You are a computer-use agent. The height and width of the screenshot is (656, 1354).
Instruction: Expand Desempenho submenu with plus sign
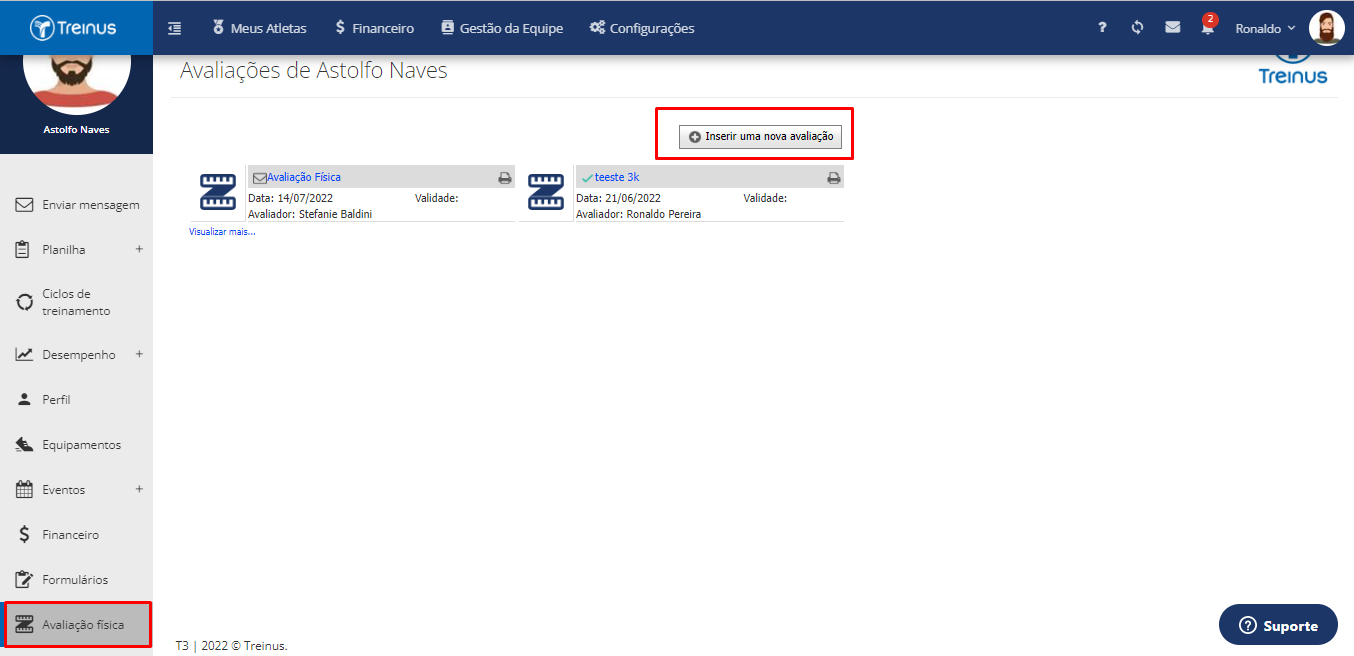coord(139,354)
